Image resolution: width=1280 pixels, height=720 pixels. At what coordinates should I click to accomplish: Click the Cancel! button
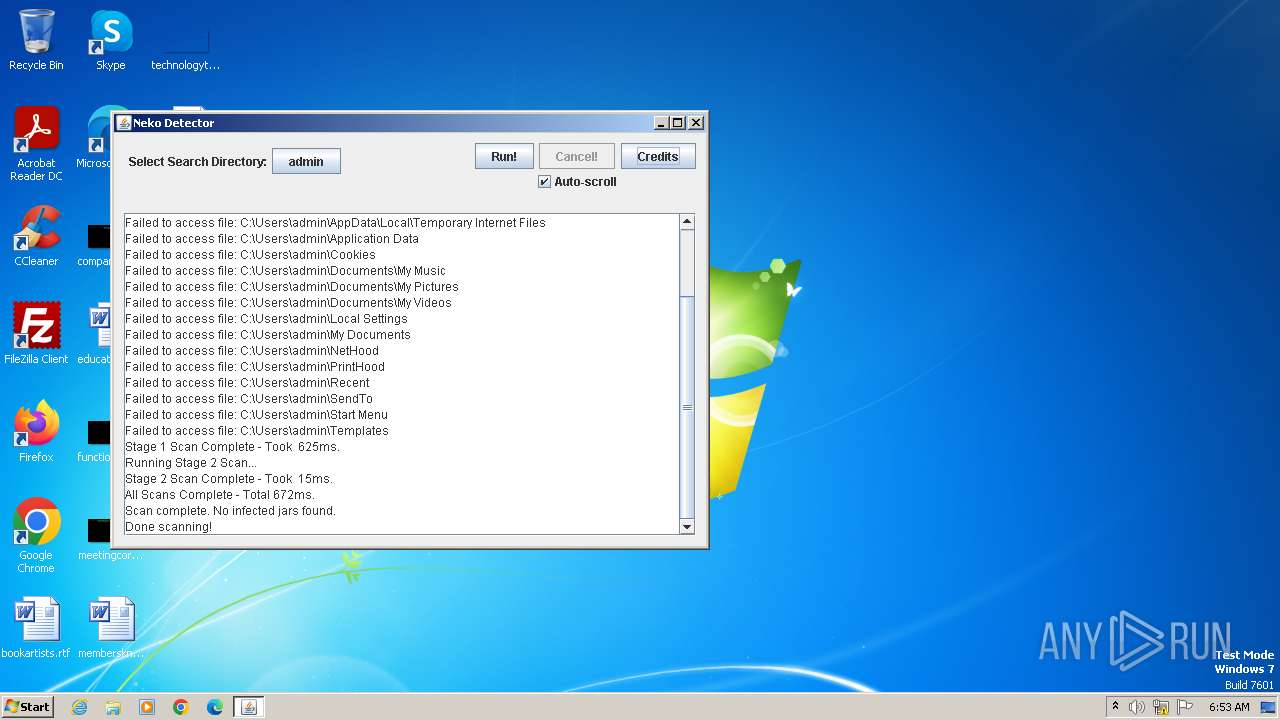577,156
